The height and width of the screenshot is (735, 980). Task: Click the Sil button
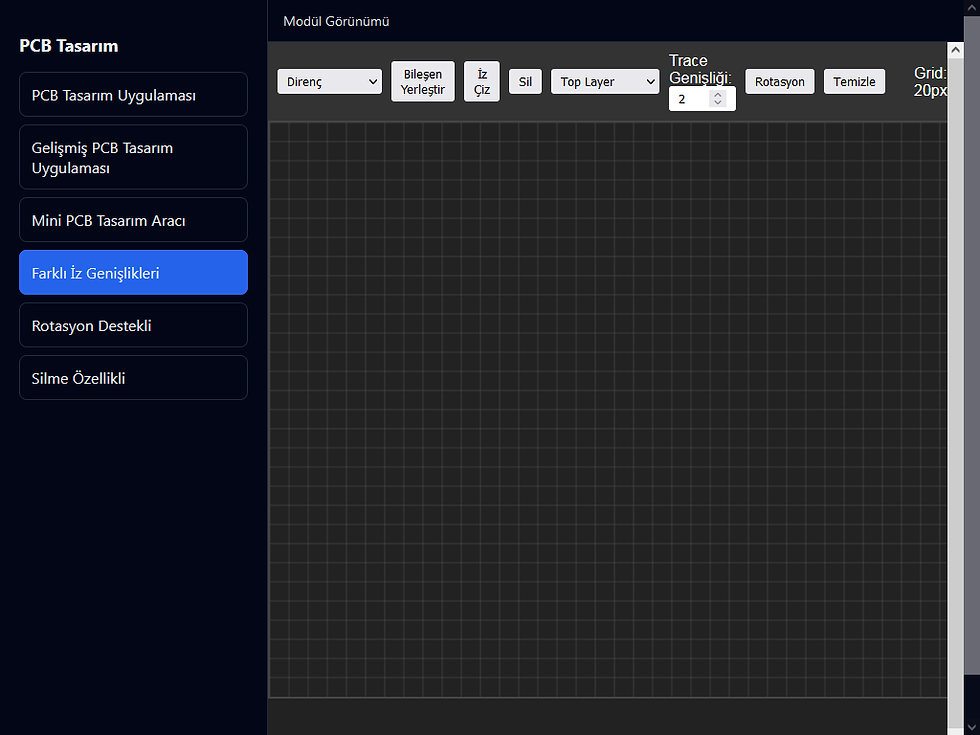[525, 82]
